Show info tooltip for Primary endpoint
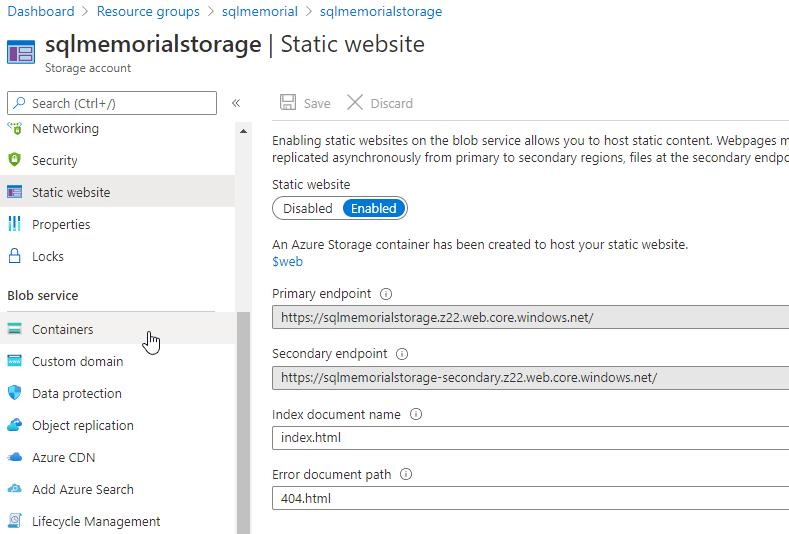Viewport: 789px width, 534px height. [x=386, y=294]
